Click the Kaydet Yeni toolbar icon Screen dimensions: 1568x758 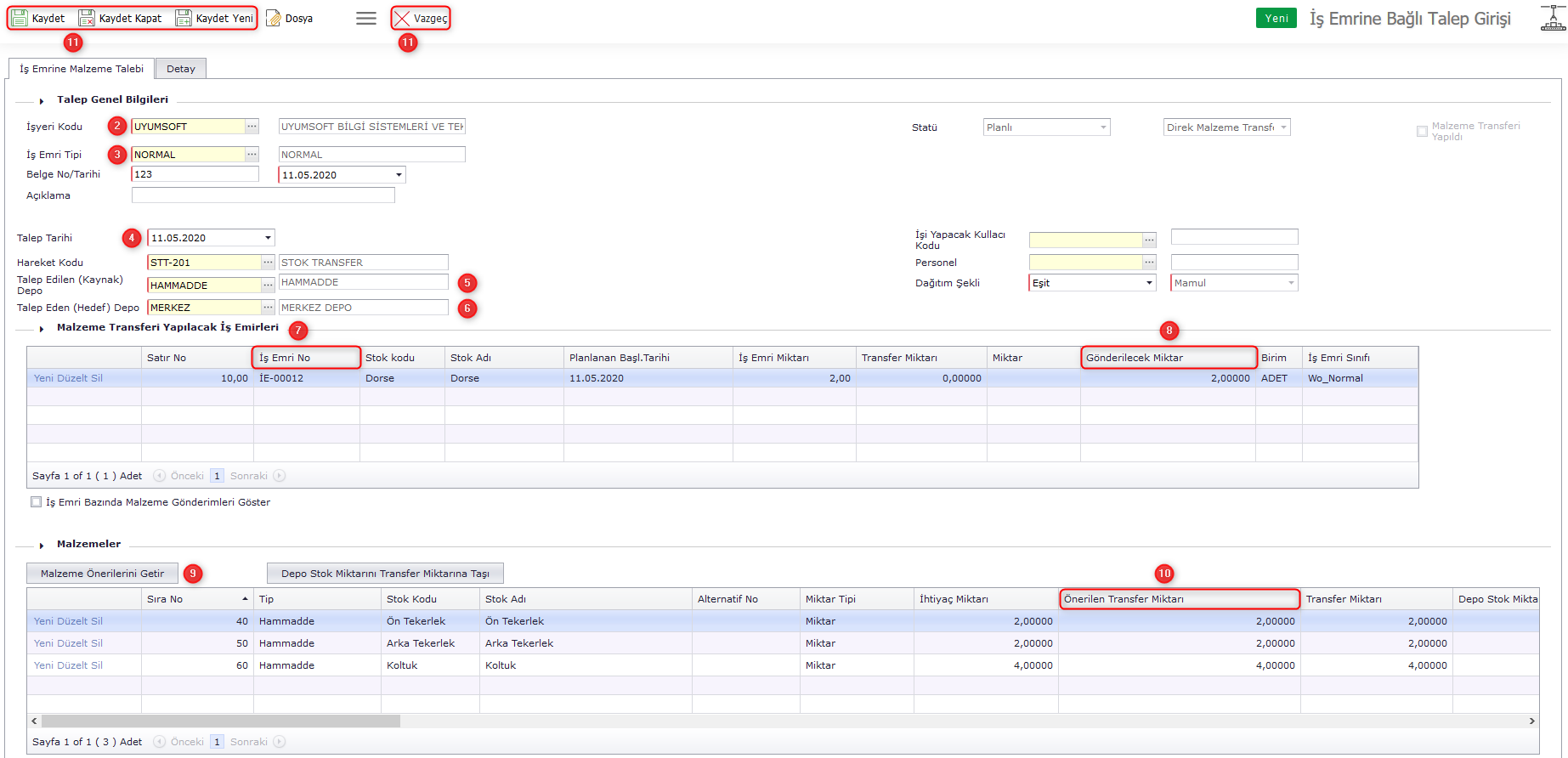tap(184, 18)
